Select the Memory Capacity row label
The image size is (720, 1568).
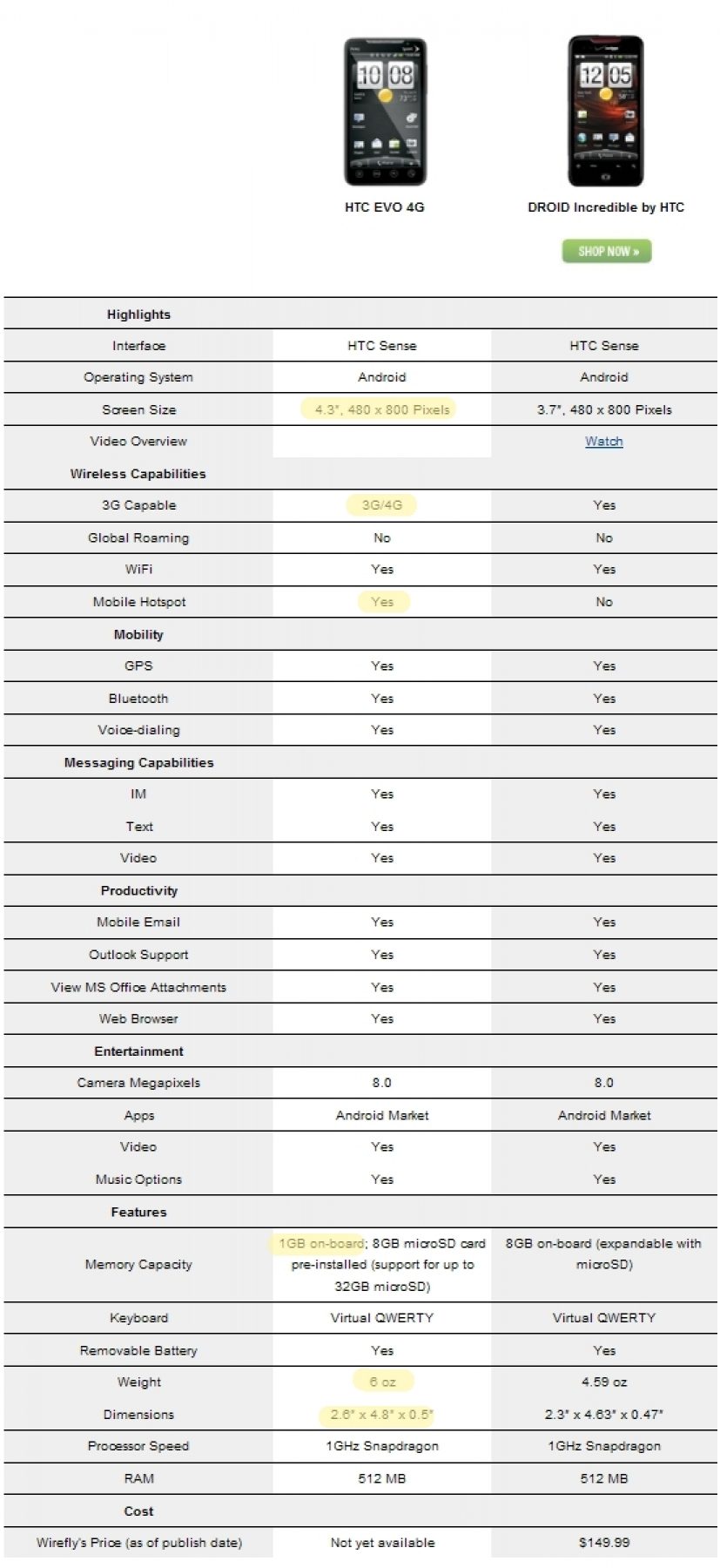point(138,1265)
